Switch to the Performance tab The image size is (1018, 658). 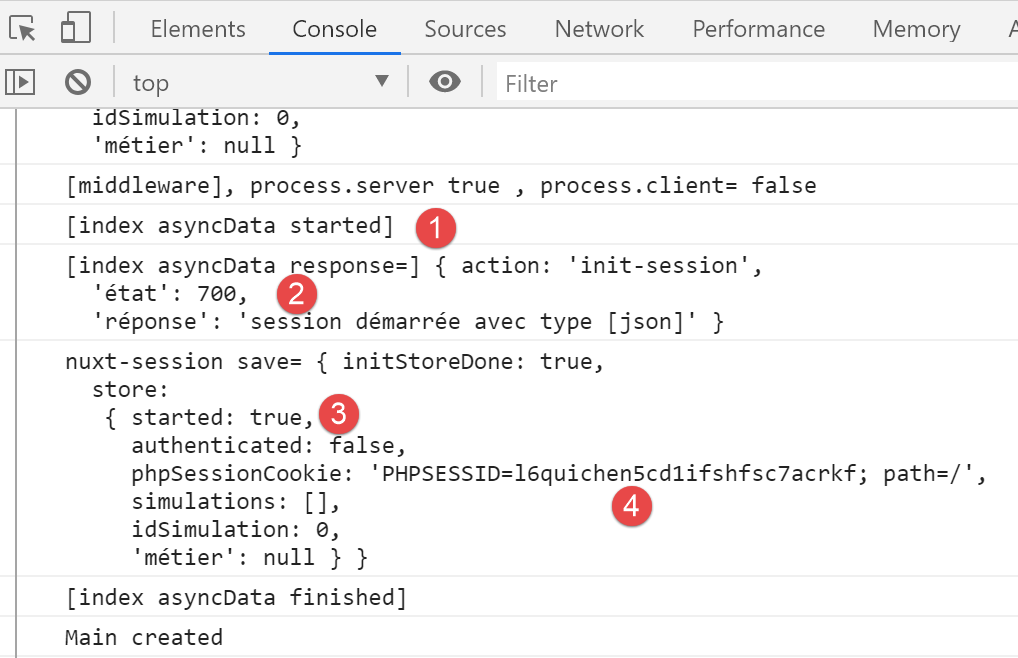758,29
